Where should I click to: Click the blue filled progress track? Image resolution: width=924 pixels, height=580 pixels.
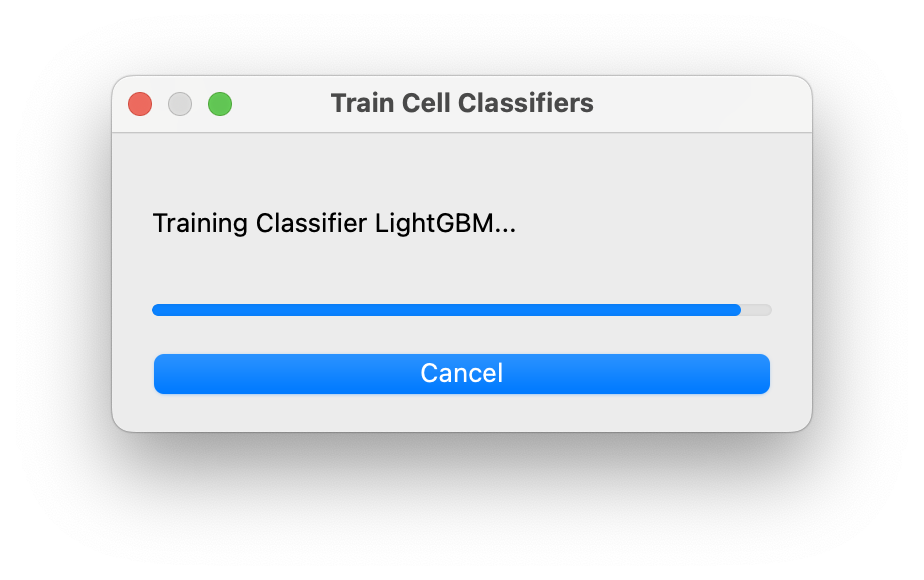pyautogui.click(x=440, y=310)
